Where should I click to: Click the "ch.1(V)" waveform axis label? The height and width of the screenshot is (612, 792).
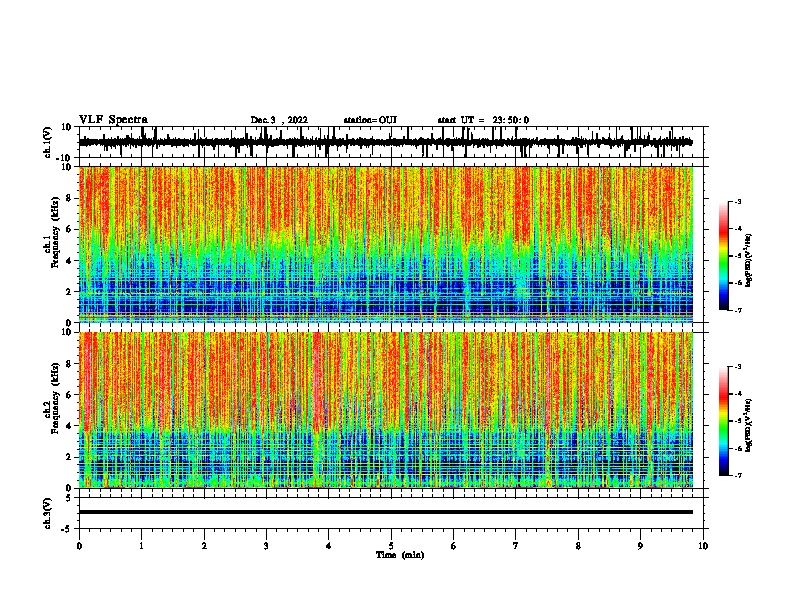click(x=48, y=142)
